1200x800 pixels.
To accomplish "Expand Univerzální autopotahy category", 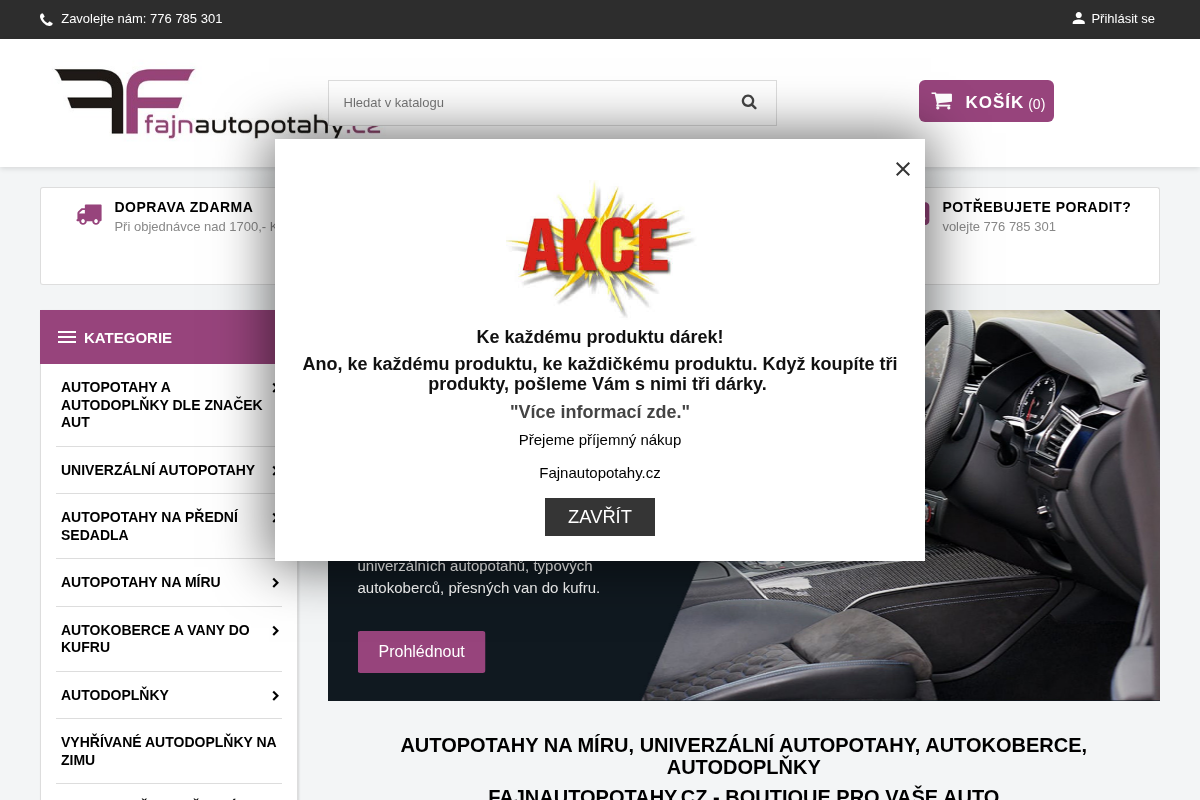I will tap(274, 470).
